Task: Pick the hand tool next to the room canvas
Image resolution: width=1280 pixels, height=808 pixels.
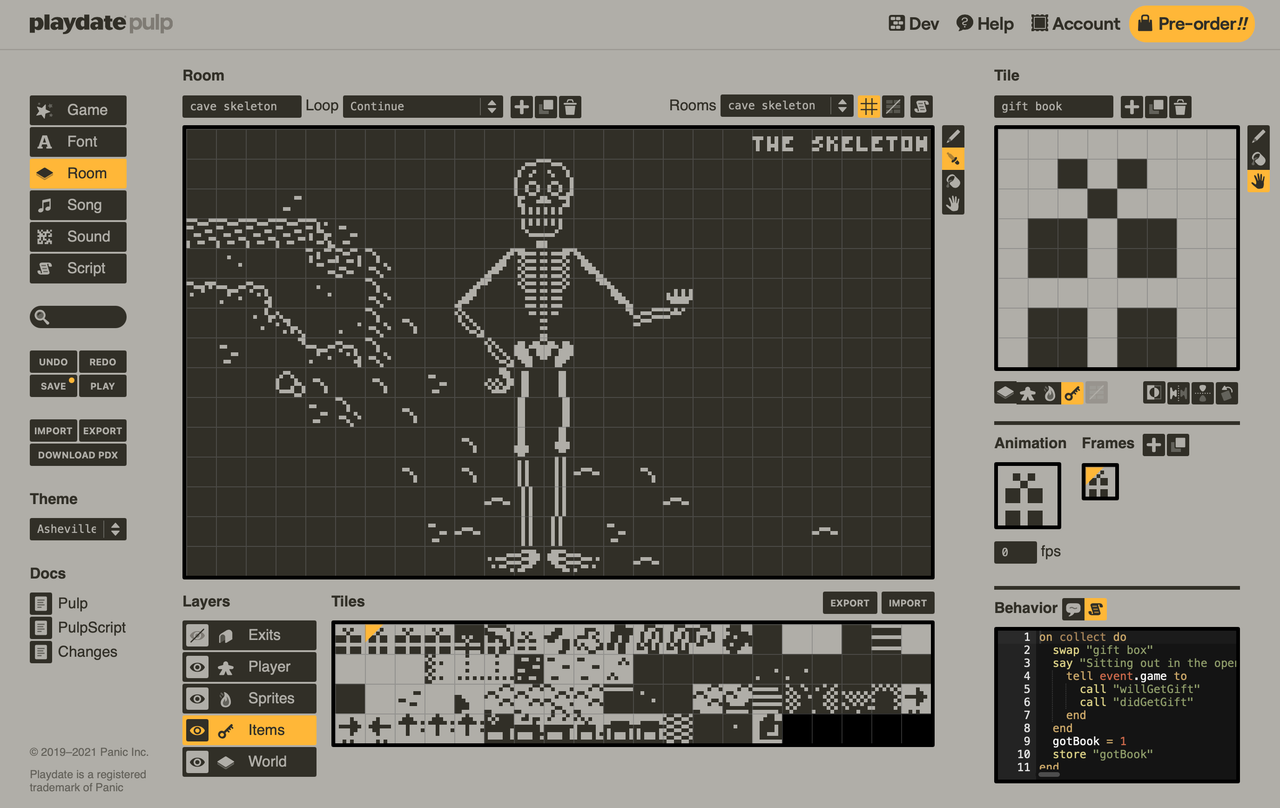Action: pyautogui.click(x=953, y=204)
